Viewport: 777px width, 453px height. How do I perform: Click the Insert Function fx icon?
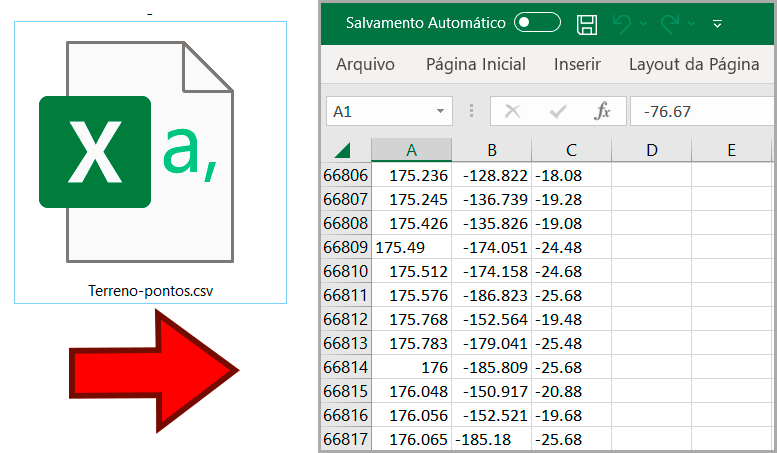pyautogui.click(x=602, y=111)
